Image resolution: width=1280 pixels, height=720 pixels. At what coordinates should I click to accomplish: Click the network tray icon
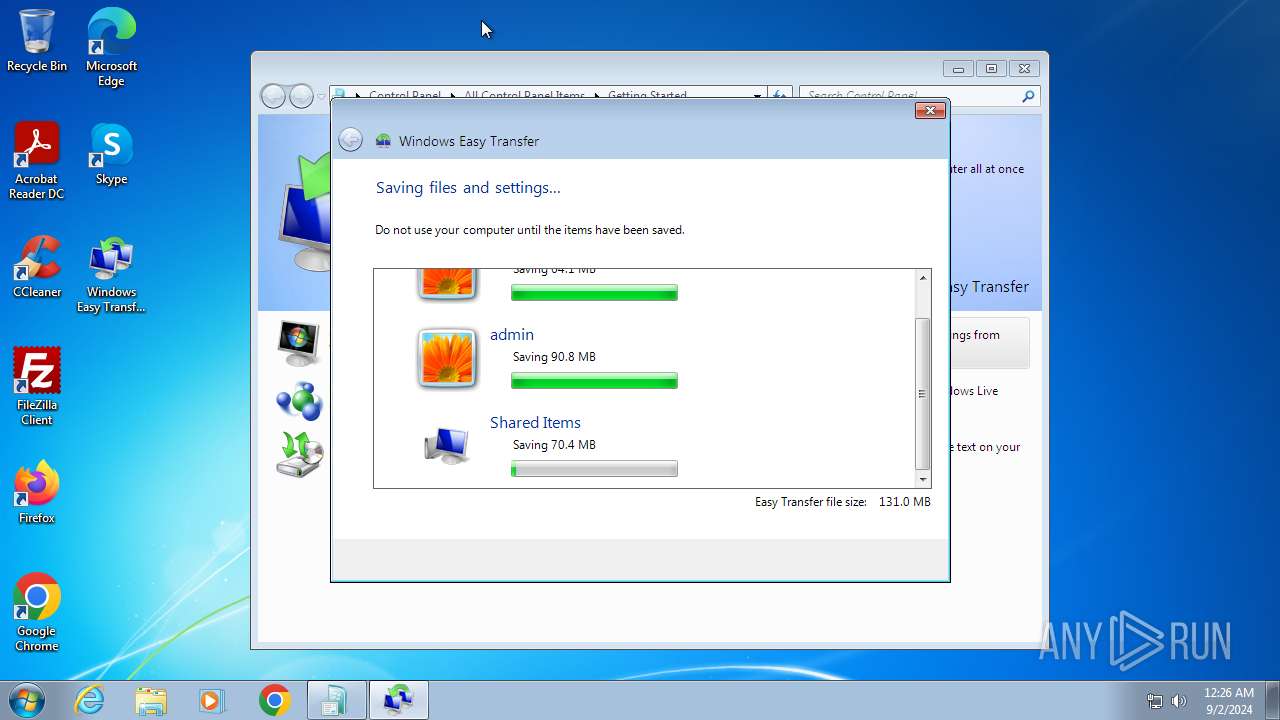1155,701
